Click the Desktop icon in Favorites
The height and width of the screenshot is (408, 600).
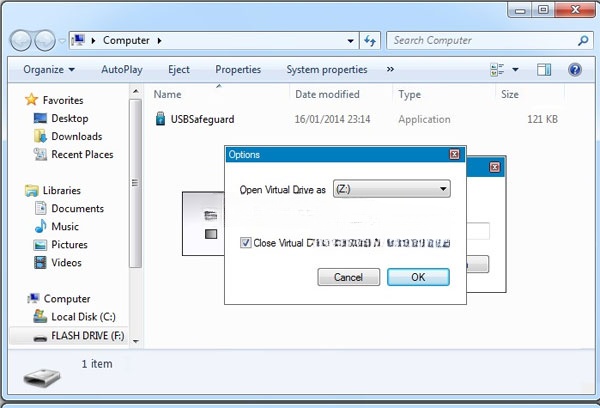coord(40,118)
